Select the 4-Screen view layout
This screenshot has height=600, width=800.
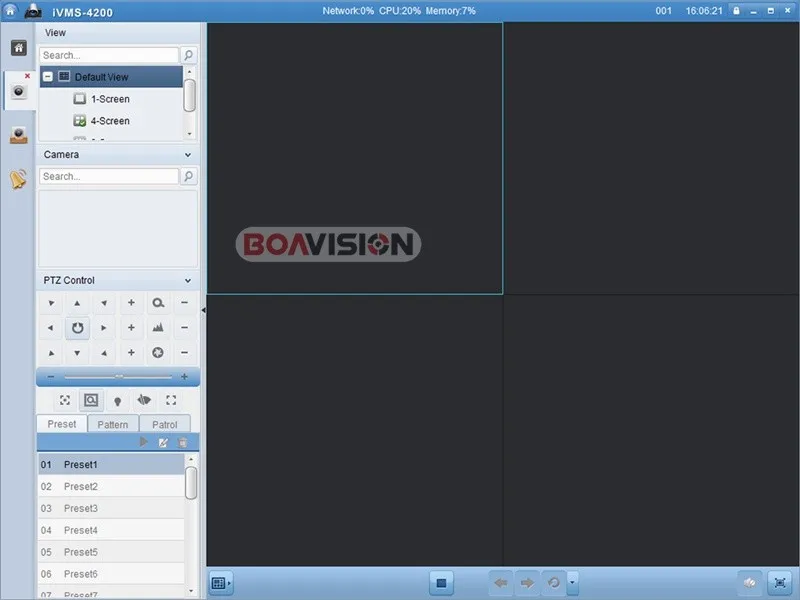tap(110, 121)
